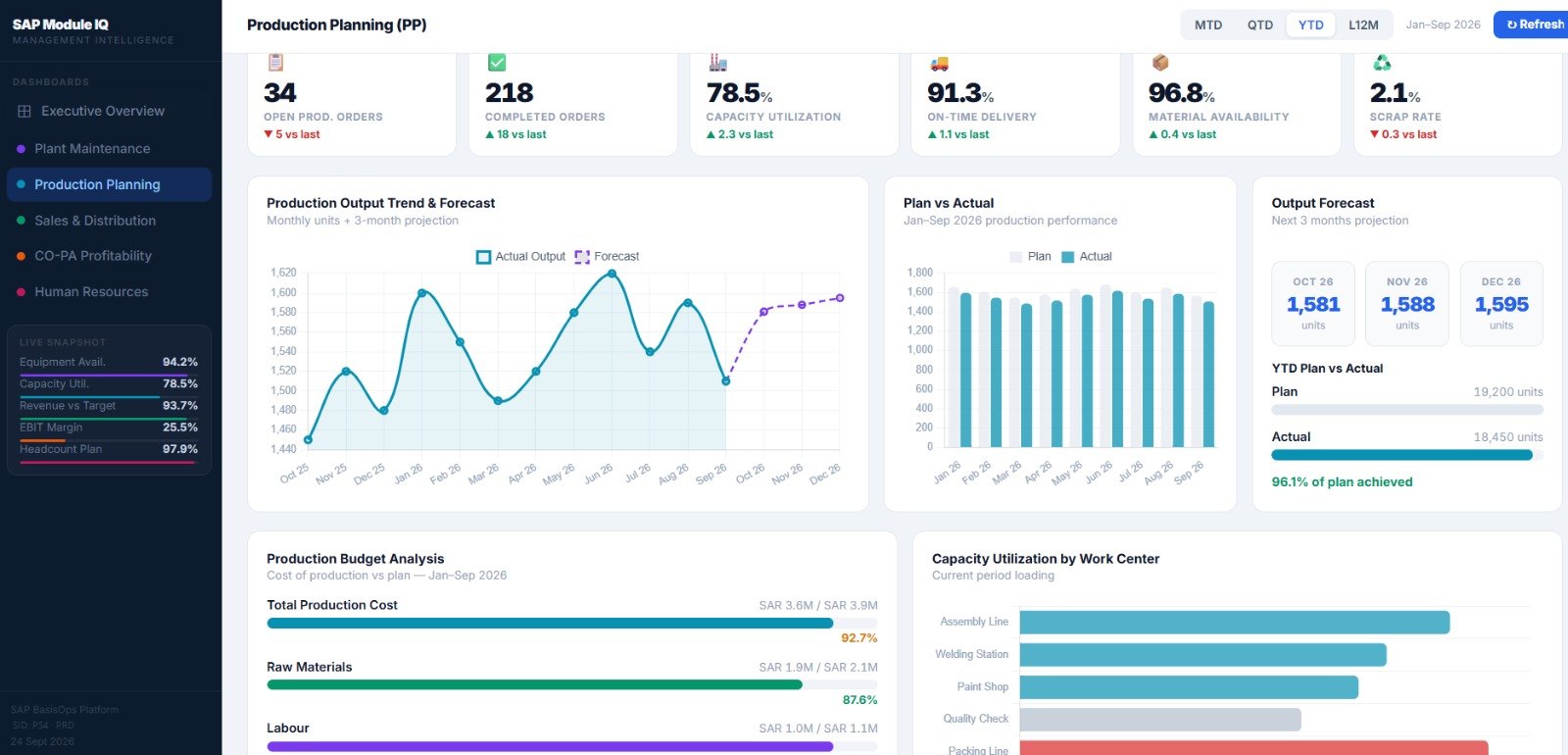1568x755 pixels.
Task: Click the "92.7%" Total Production Cost value
Action: [x=859, y=638]
